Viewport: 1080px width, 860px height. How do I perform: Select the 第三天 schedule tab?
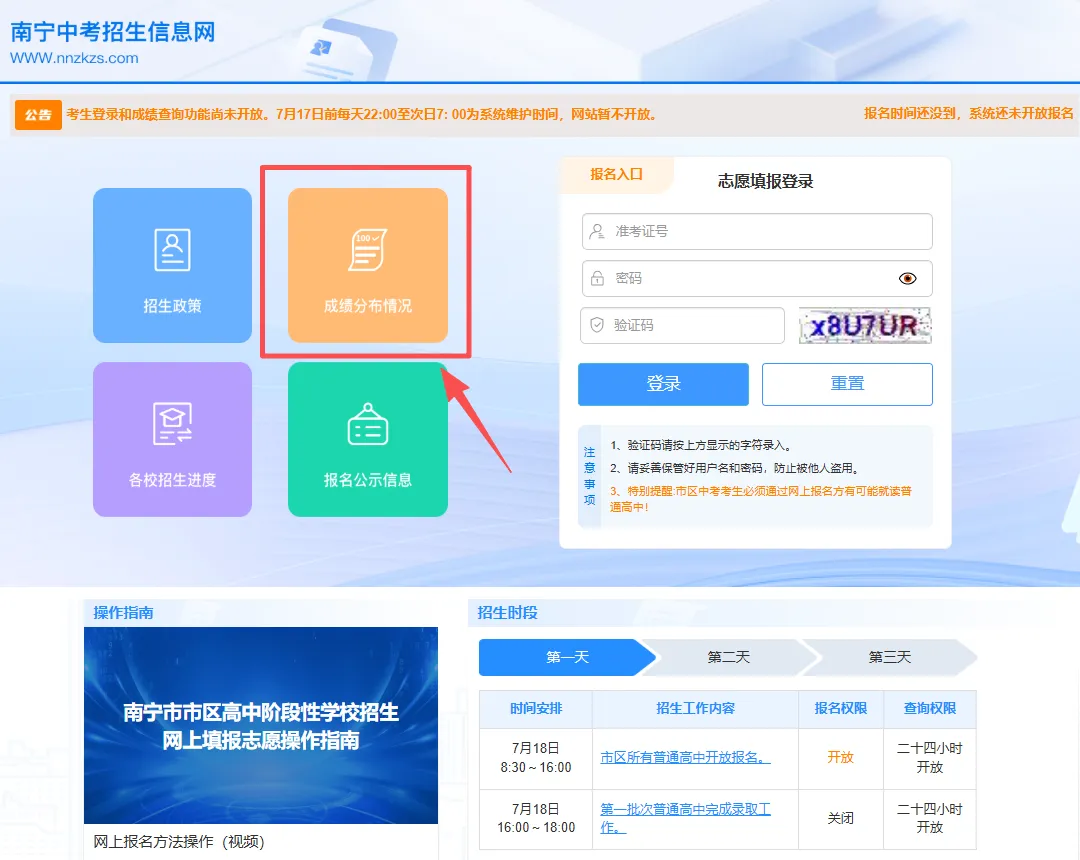pyautogui.click(x=890, y=658)
